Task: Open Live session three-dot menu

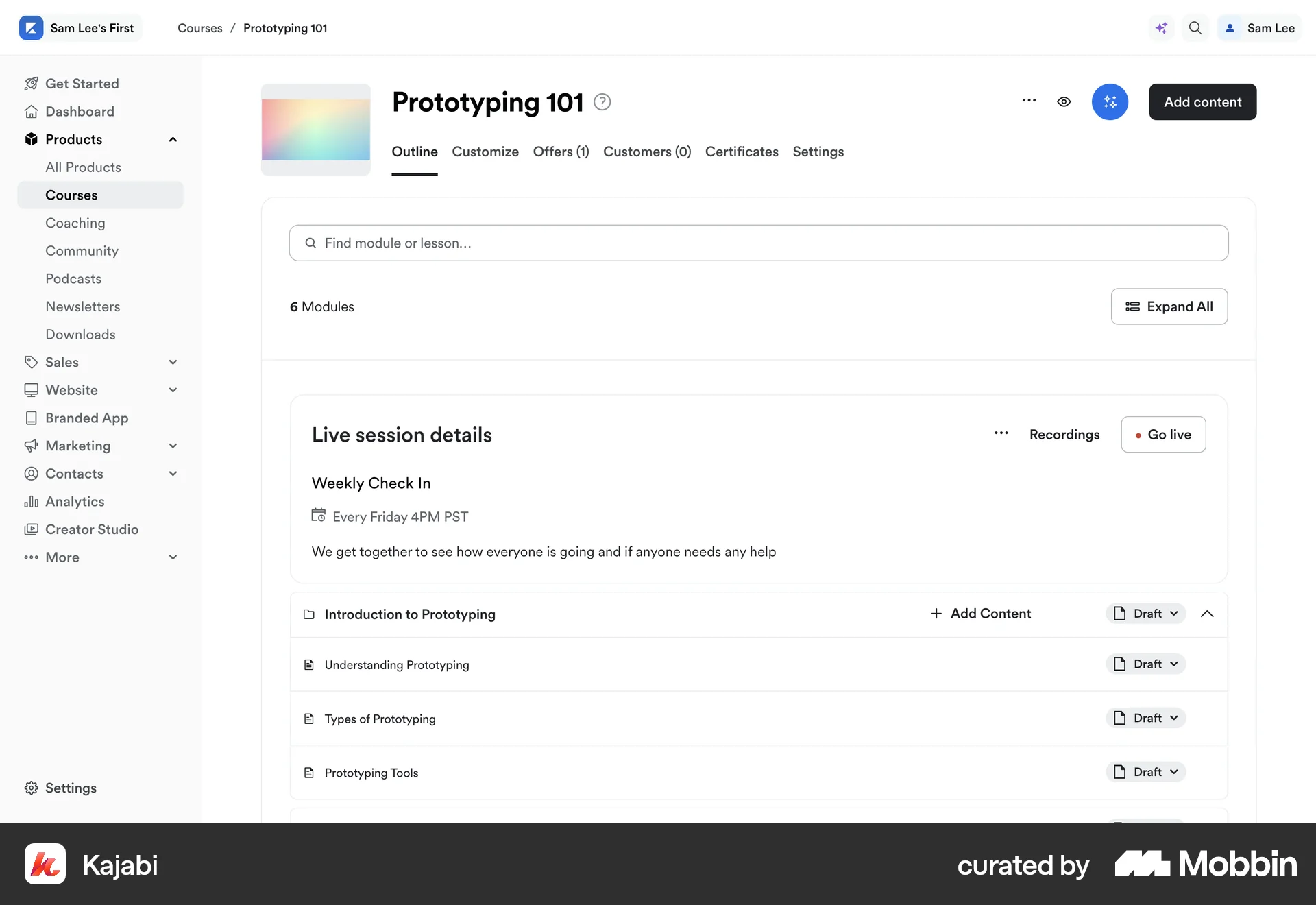Action: pyautogui.click(x=1001, y=433)
